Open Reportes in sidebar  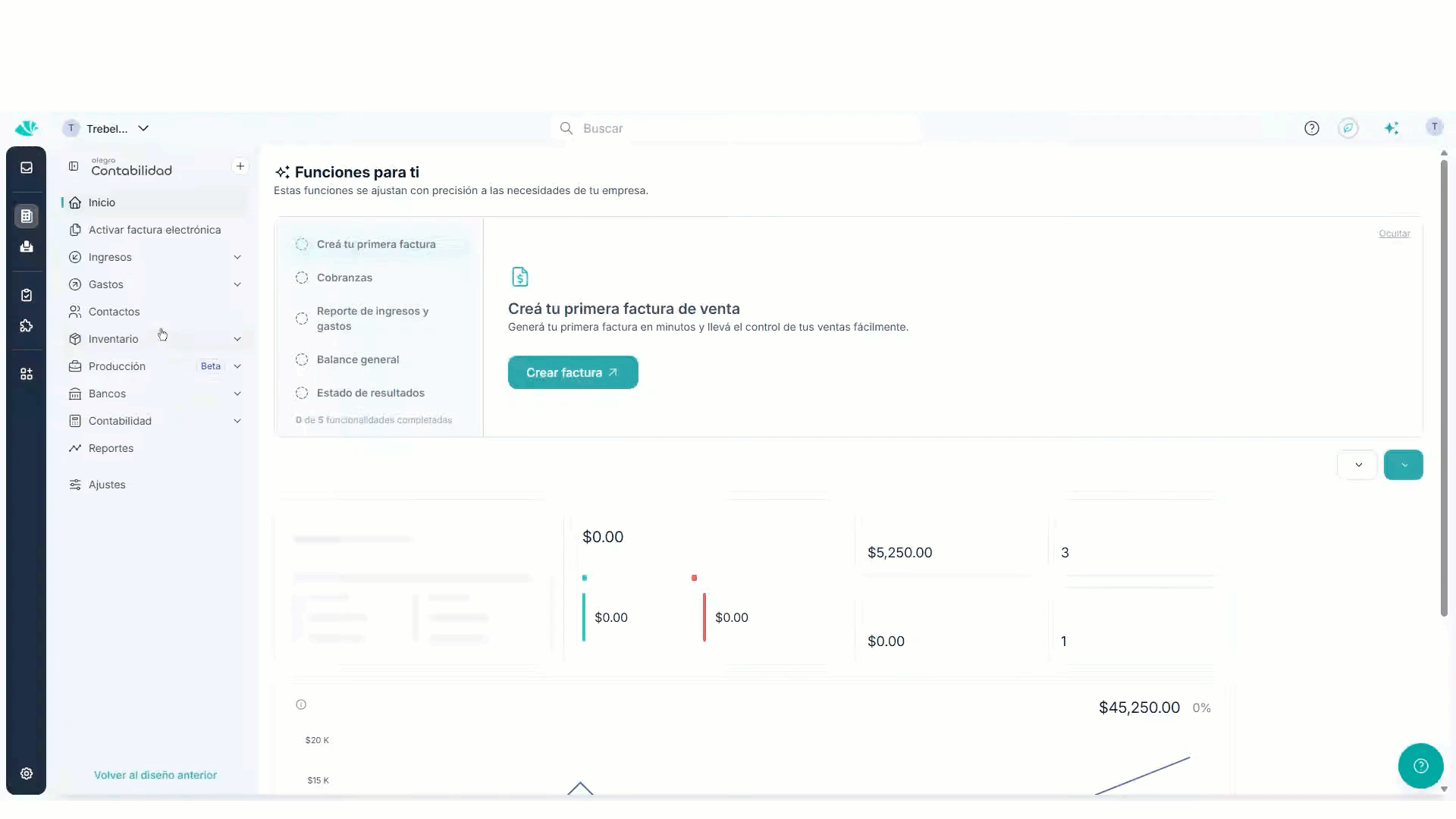pyautogui.click(x=155, y=448)
